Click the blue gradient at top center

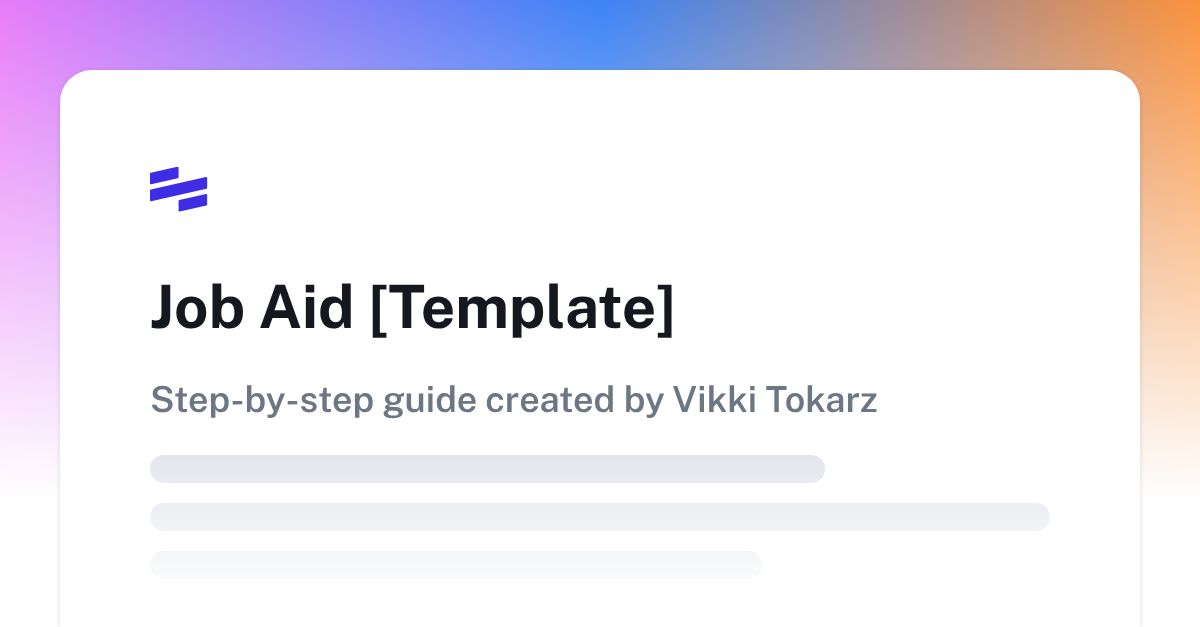tap(600, 33)
